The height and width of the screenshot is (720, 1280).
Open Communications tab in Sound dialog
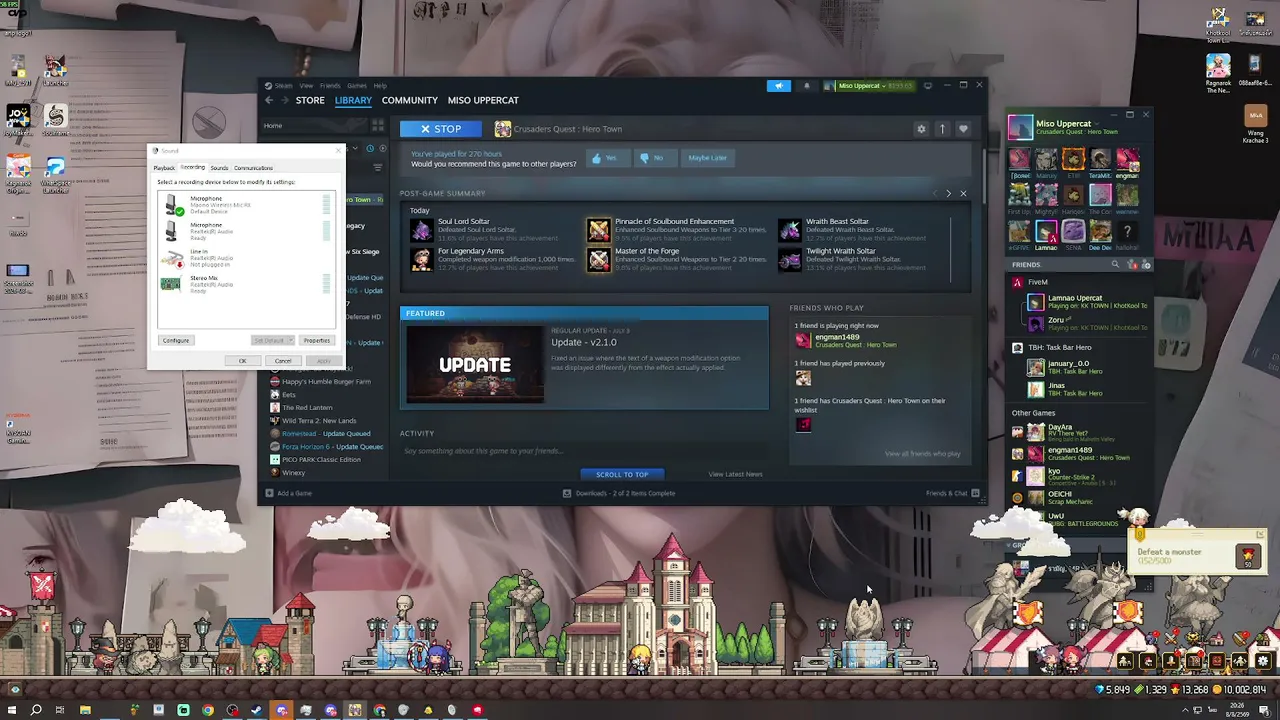click(x=253, y=168)
